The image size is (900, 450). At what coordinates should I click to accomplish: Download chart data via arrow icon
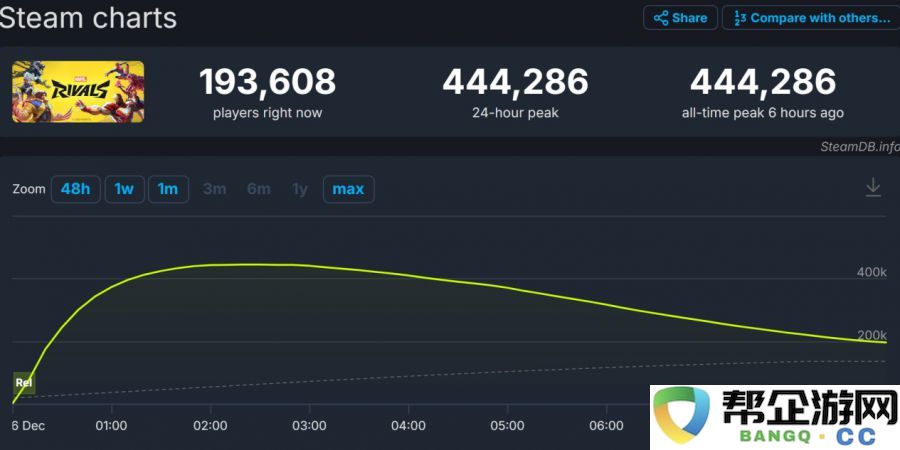873,188
